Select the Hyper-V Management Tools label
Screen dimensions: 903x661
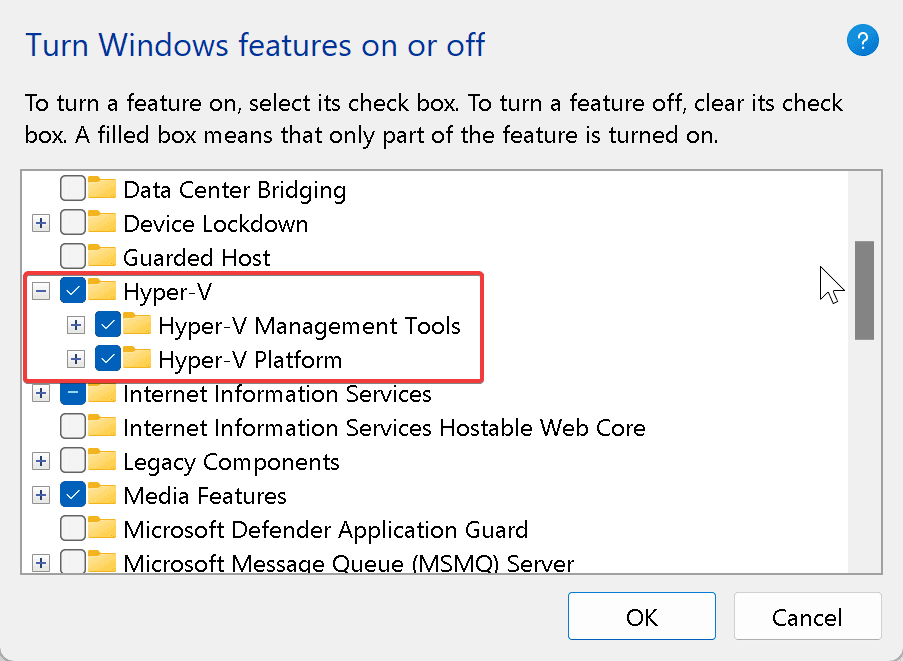coord(309,326)
